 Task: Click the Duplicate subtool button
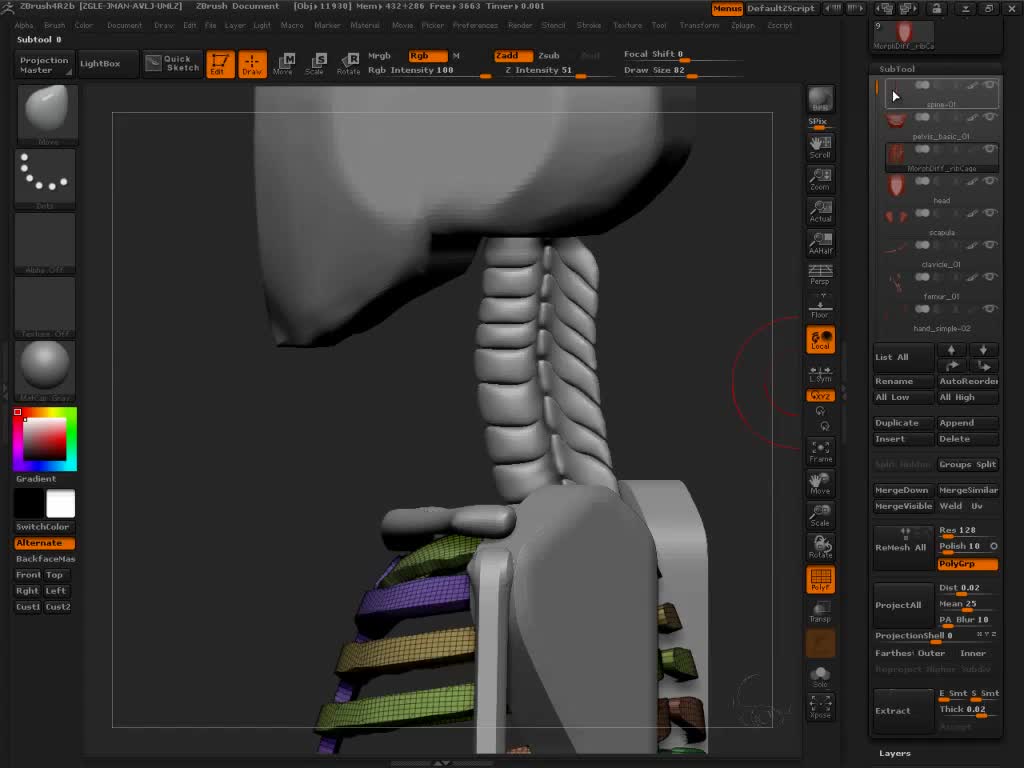897,423
